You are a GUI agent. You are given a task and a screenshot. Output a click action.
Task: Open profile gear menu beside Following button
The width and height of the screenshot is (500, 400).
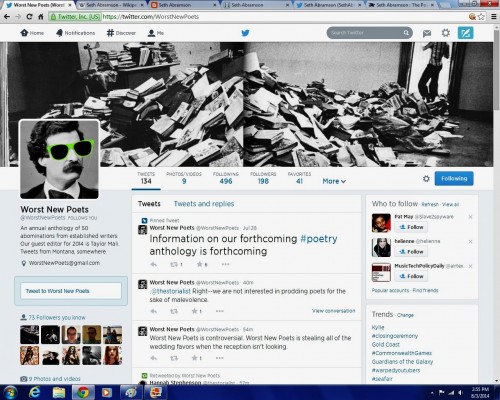point(426,179)
